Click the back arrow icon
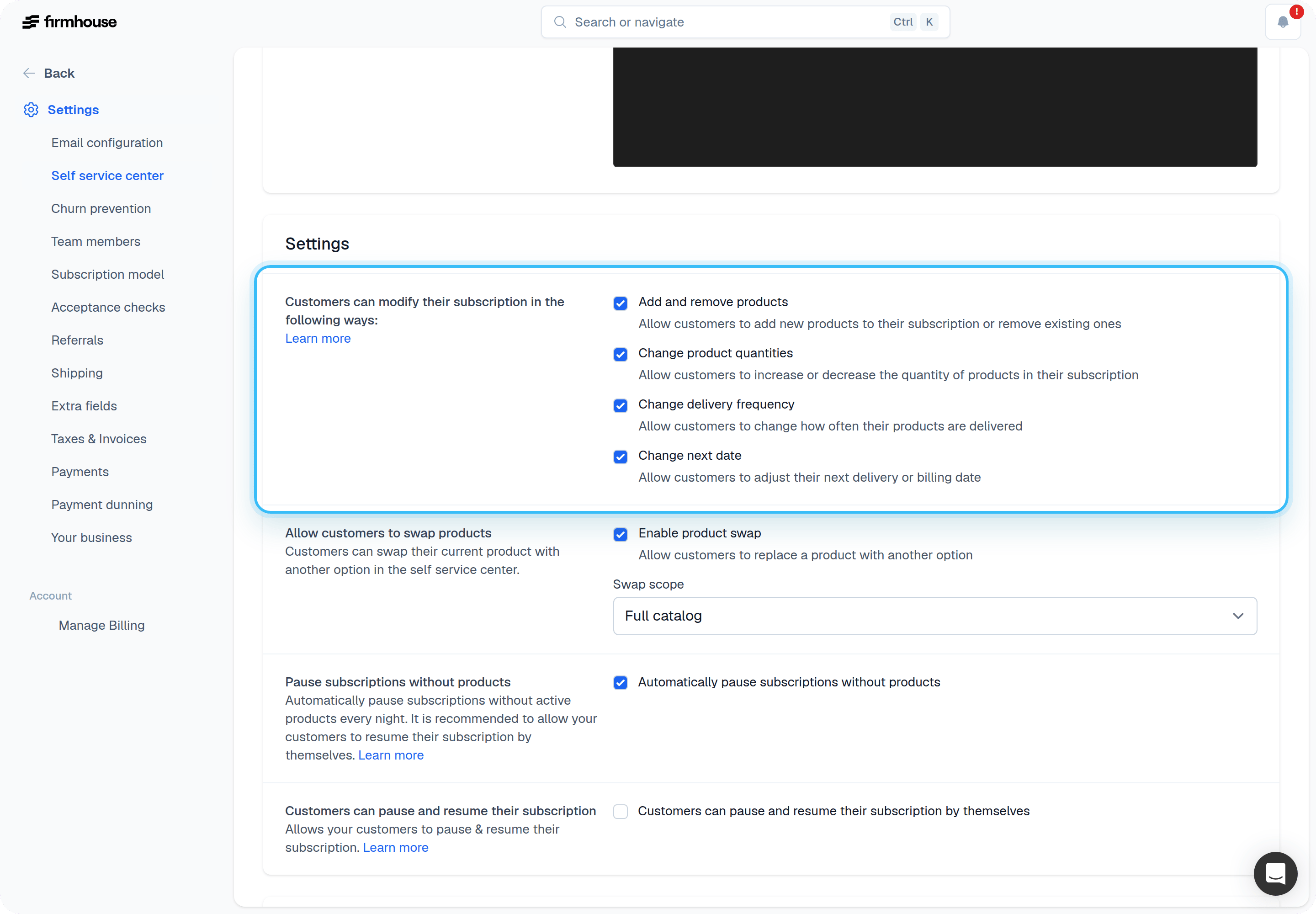The height and width of the screenshot is (914, 1316). click(x=29, y=73)
